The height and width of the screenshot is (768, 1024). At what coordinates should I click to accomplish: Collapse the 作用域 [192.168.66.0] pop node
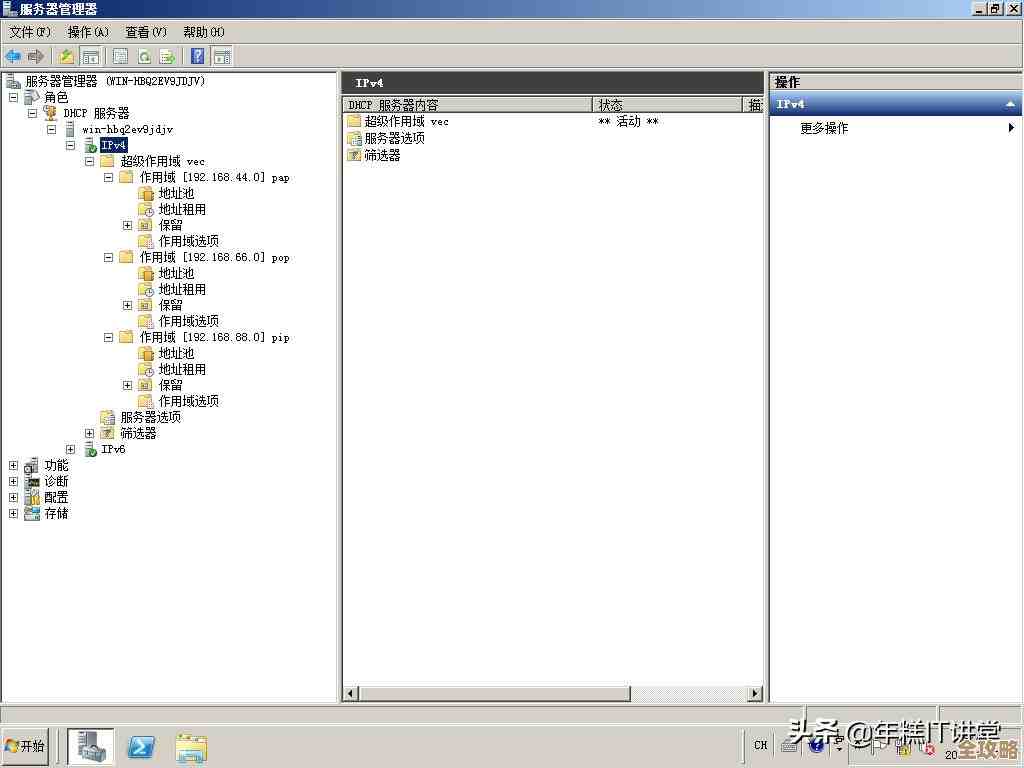[109, 257]
